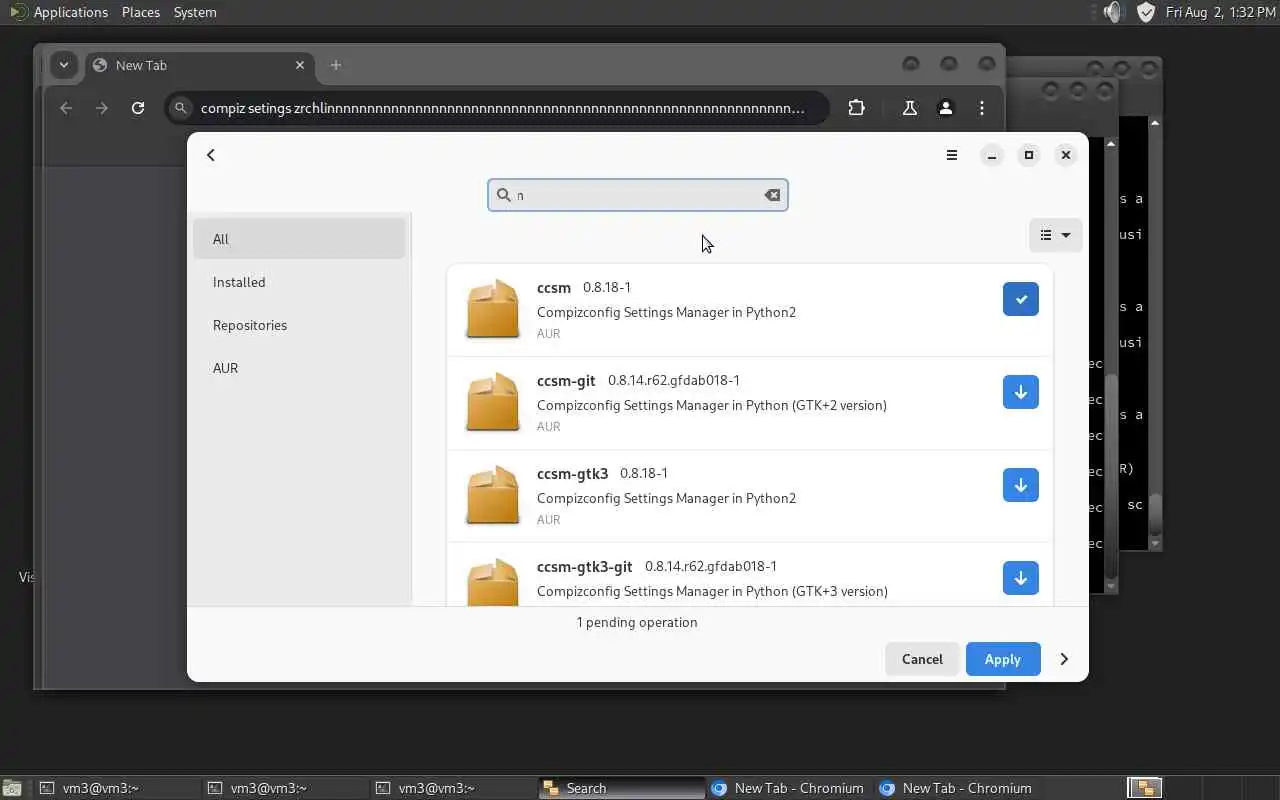Open the list view sort dropdown
Screen dimensions: 1280x800
coord(1055,235)
